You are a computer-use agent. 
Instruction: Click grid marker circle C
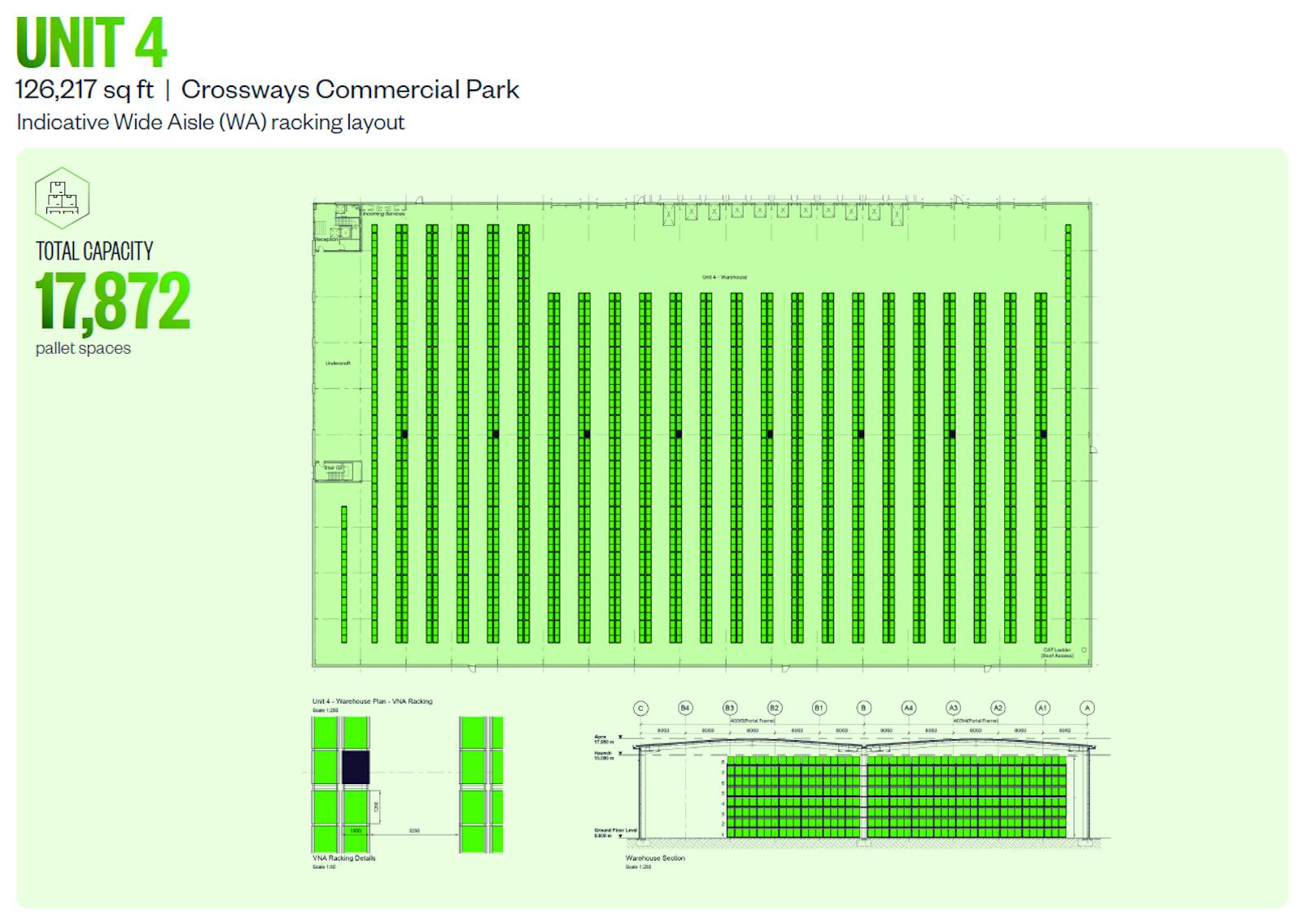[x=640, y=708]
